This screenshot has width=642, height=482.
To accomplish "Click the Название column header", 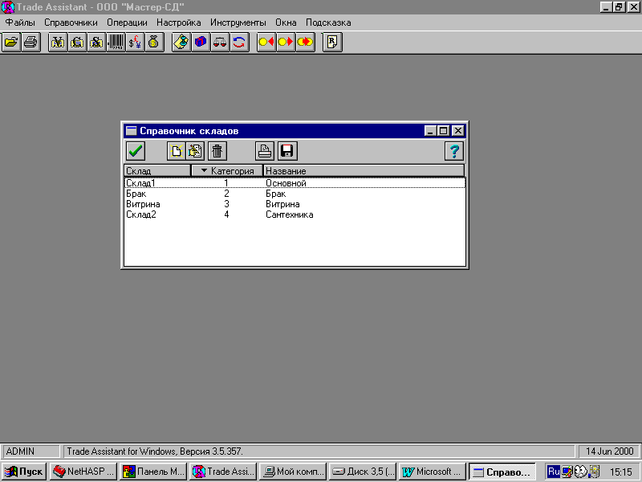I will (x=364, y=171).
